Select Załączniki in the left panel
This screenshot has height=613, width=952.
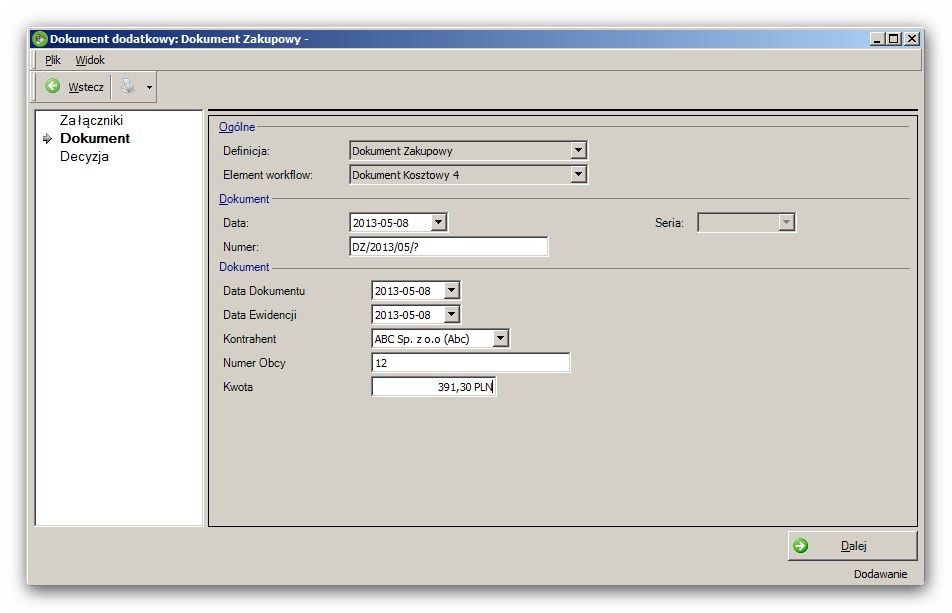coord(91,120)
